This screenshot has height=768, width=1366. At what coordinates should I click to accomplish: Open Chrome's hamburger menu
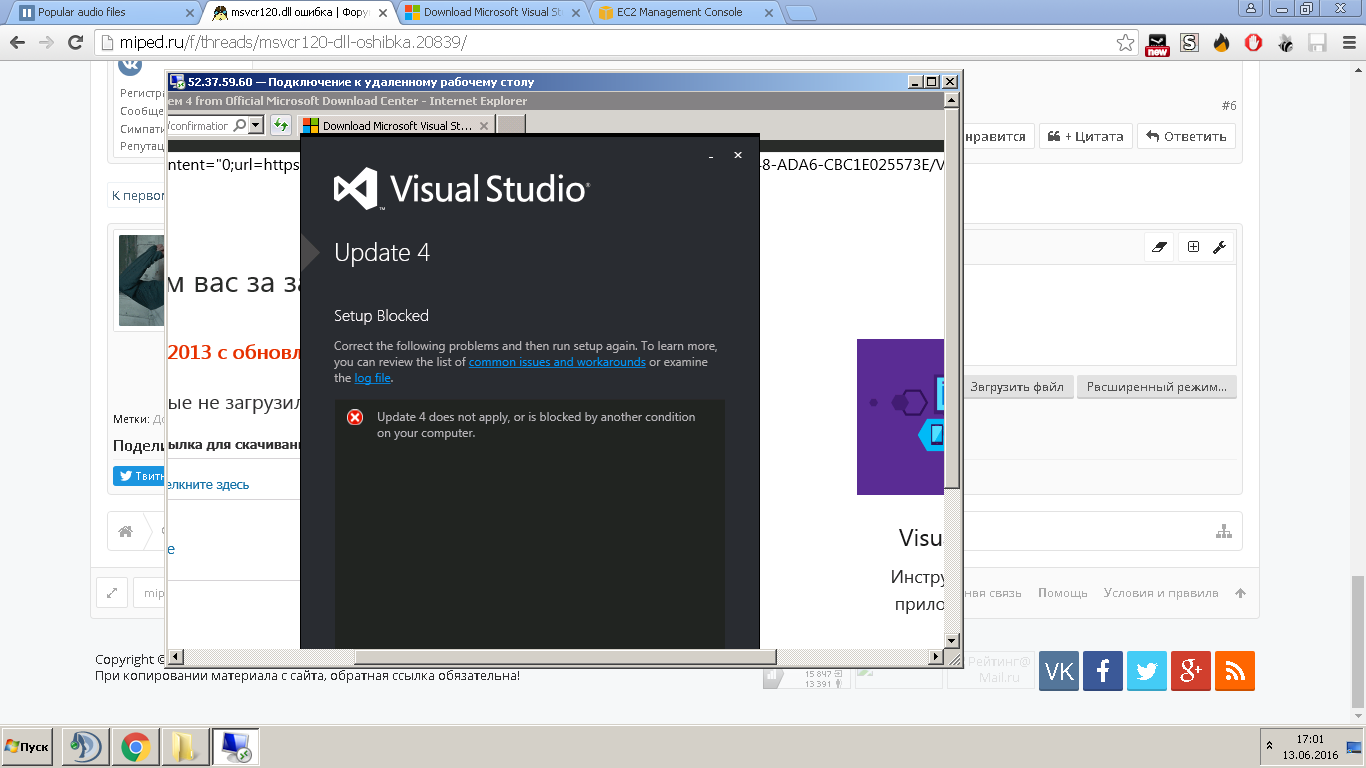[x=1347, y=43]
